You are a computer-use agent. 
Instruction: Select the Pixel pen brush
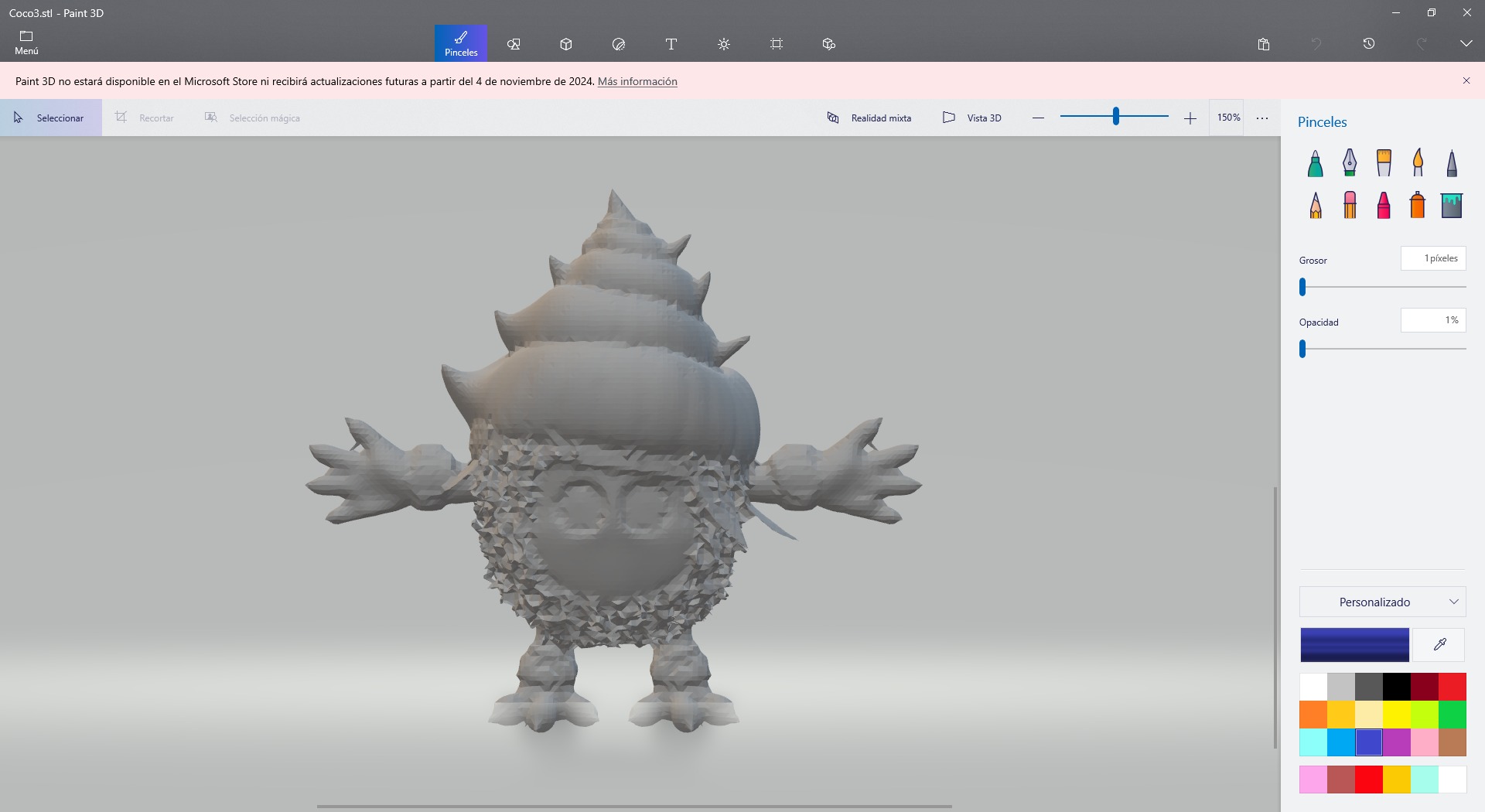1452,162
